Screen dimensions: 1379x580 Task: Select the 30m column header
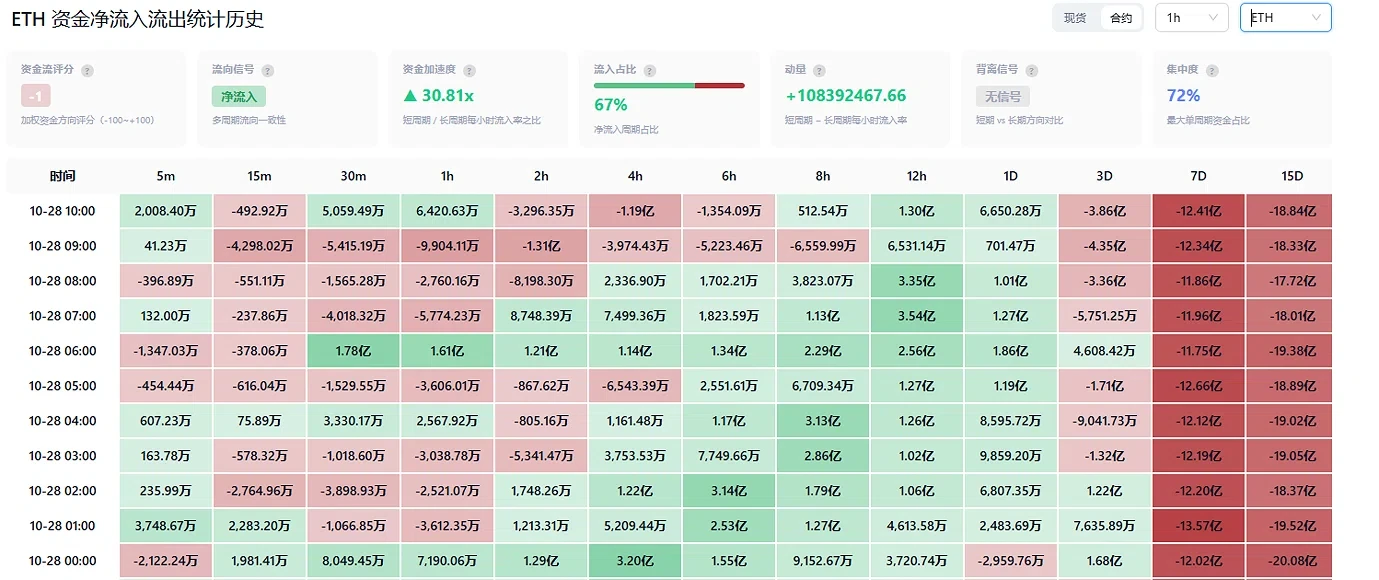pos(353,176)
